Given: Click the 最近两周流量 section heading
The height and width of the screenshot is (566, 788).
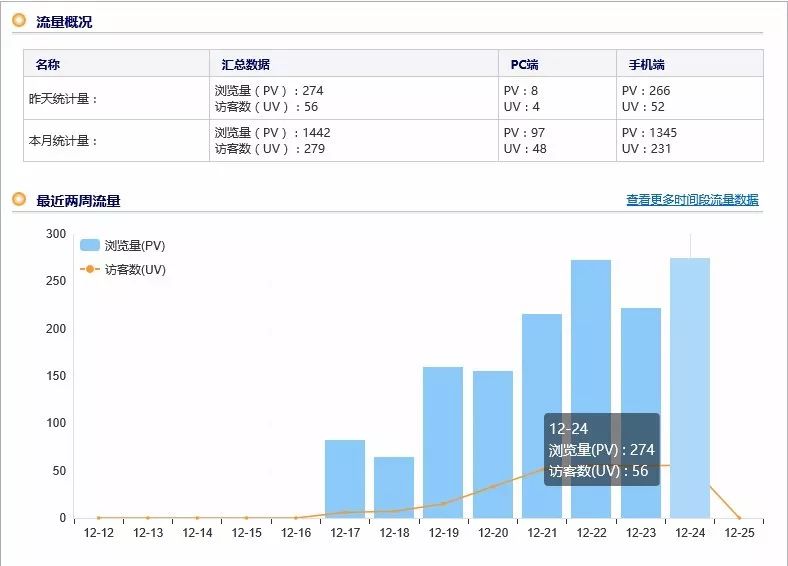Looking at the screenshot, I should 78,201.
